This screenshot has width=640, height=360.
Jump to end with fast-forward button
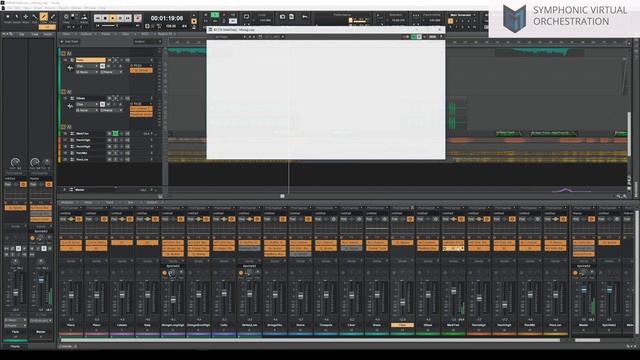(128, 18)
